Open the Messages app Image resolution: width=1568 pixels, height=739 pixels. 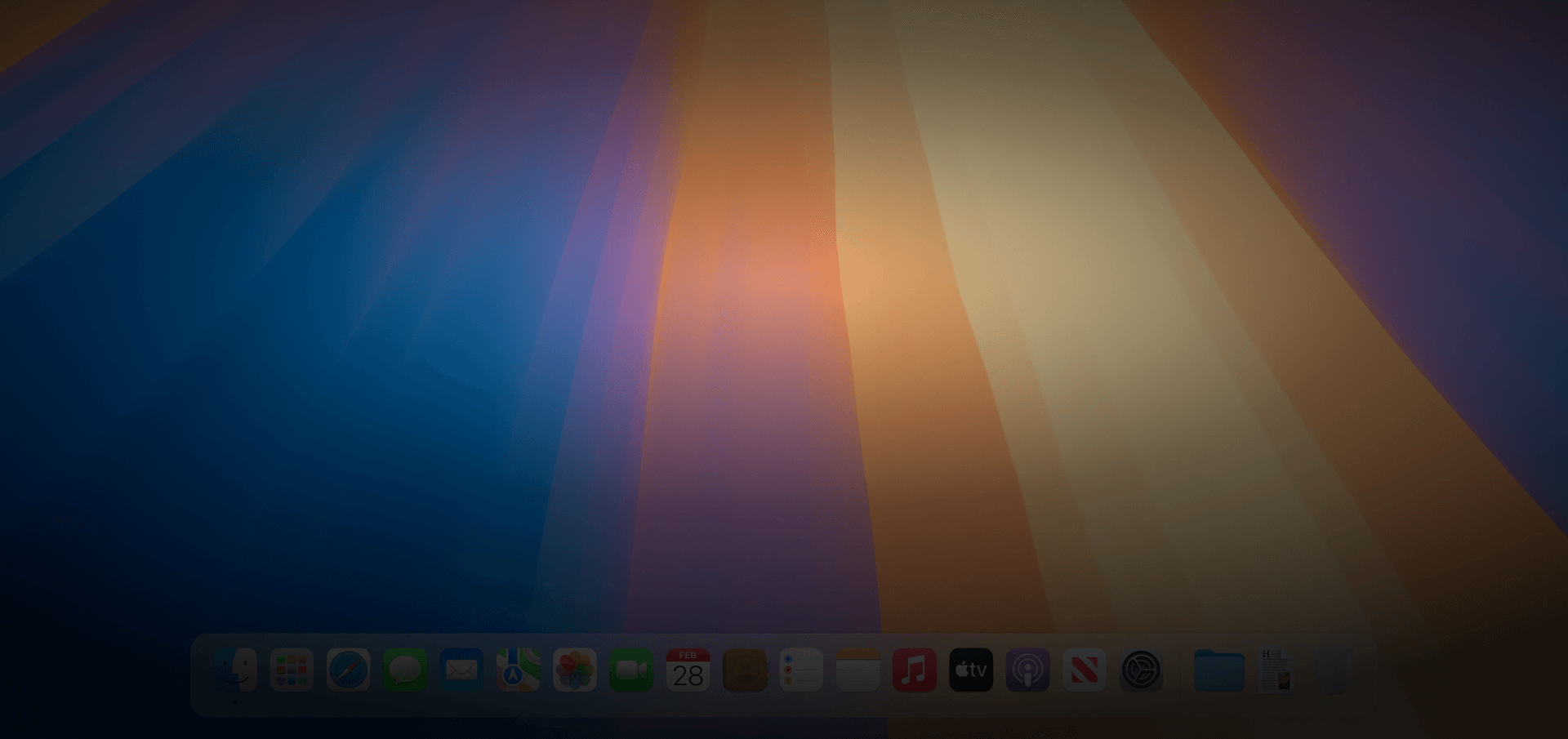click(405, 670)
